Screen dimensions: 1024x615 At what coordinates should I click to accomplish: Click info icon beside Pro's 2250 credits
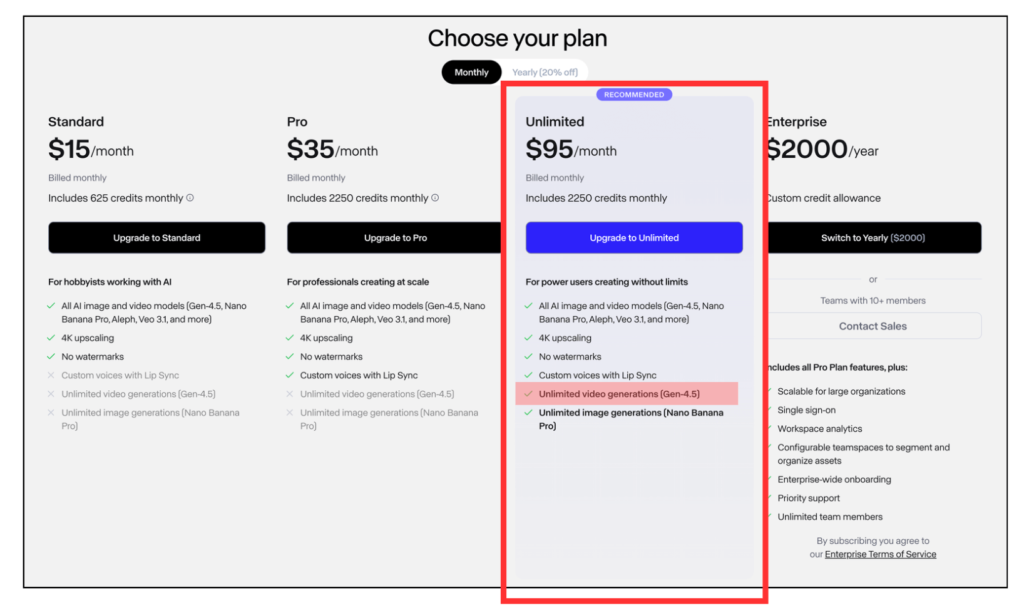pos(435,198)
